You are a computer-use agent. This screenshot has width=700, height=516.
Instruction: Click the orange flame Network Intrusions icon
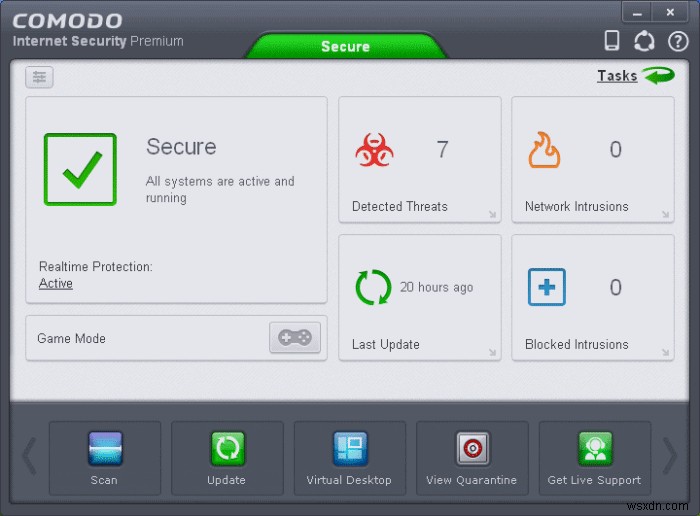[544, 150]
